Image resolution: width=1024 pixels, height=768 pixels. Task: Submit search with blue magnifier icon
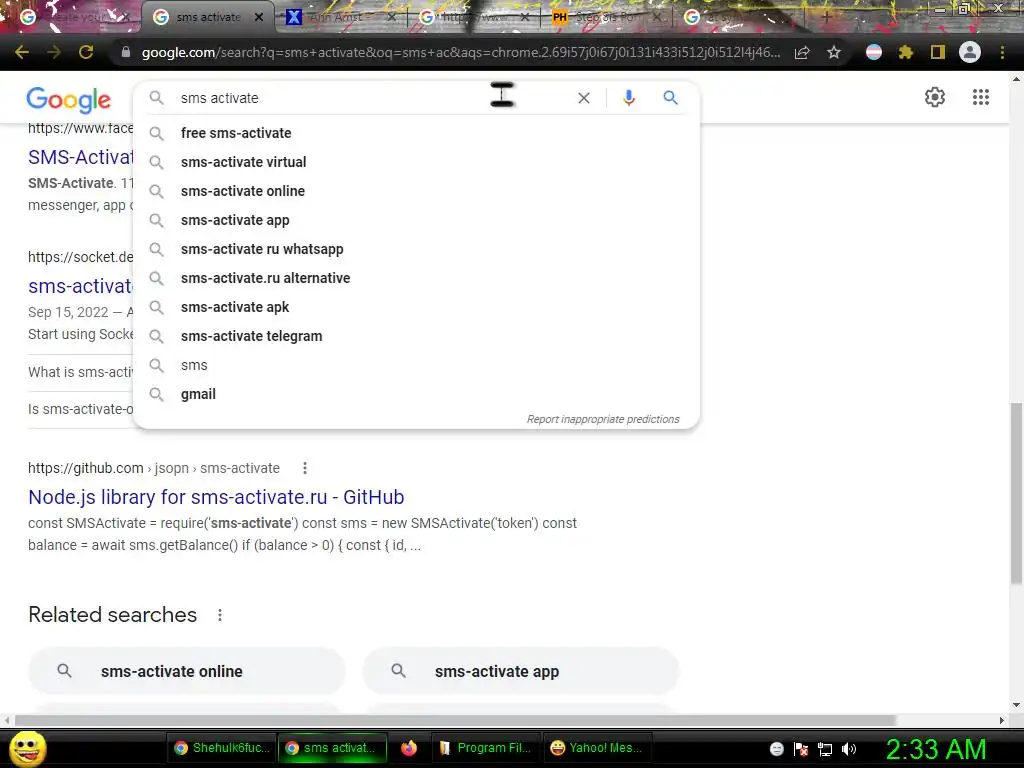point(671,98)
